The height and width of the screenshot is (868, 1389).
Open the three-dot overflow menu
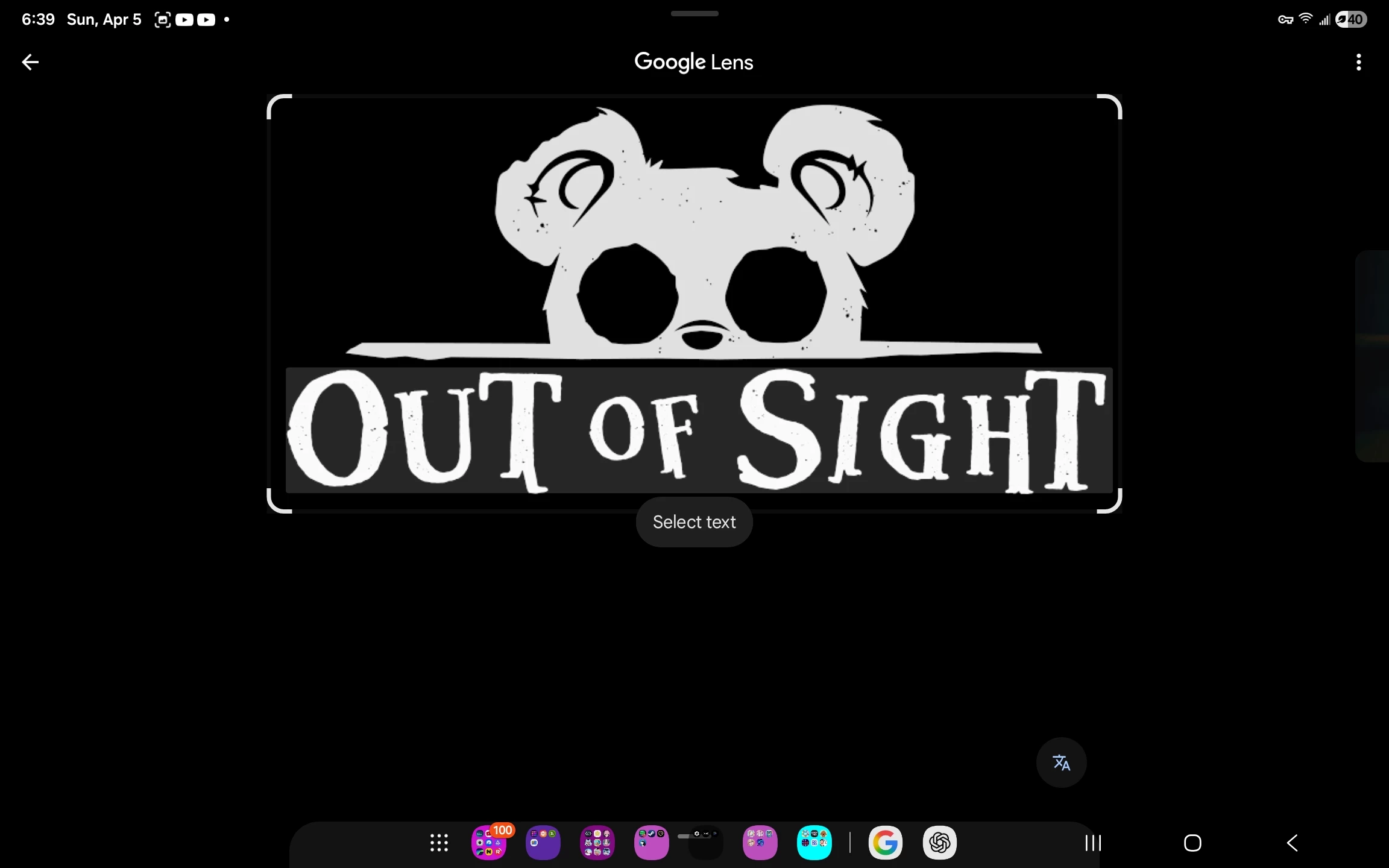pyautogui.click(x=1358, y=62)
